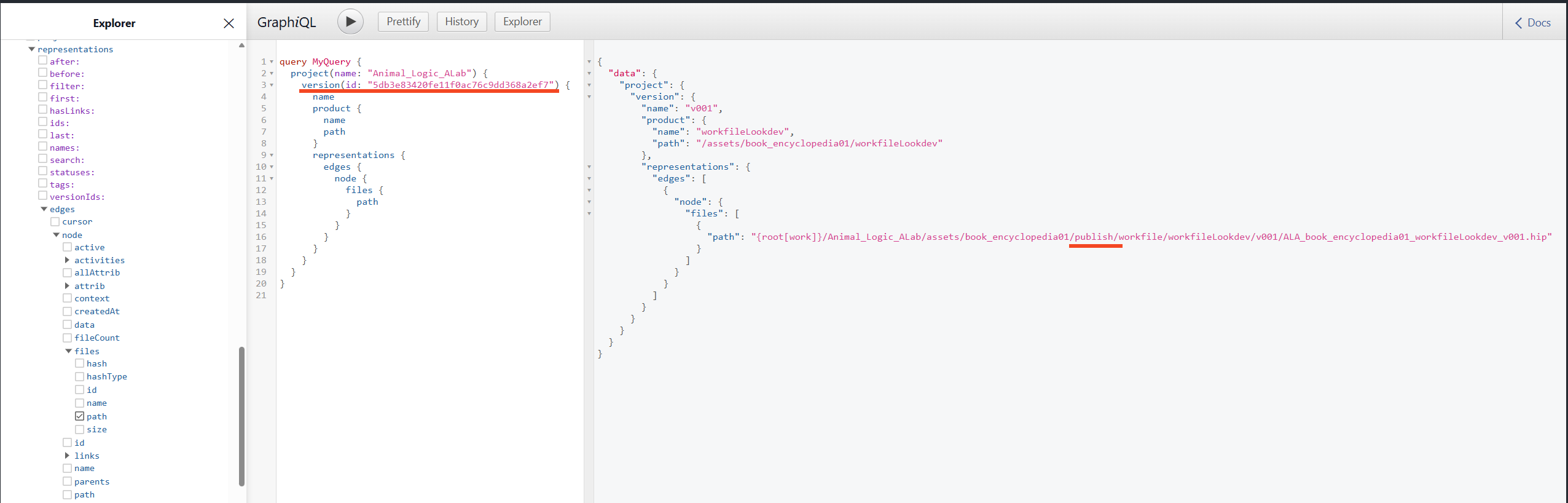This screenshot has height=503, width=1568.
Task: Fold line 1 query MyQuery block
Action: tap(272, 61)
